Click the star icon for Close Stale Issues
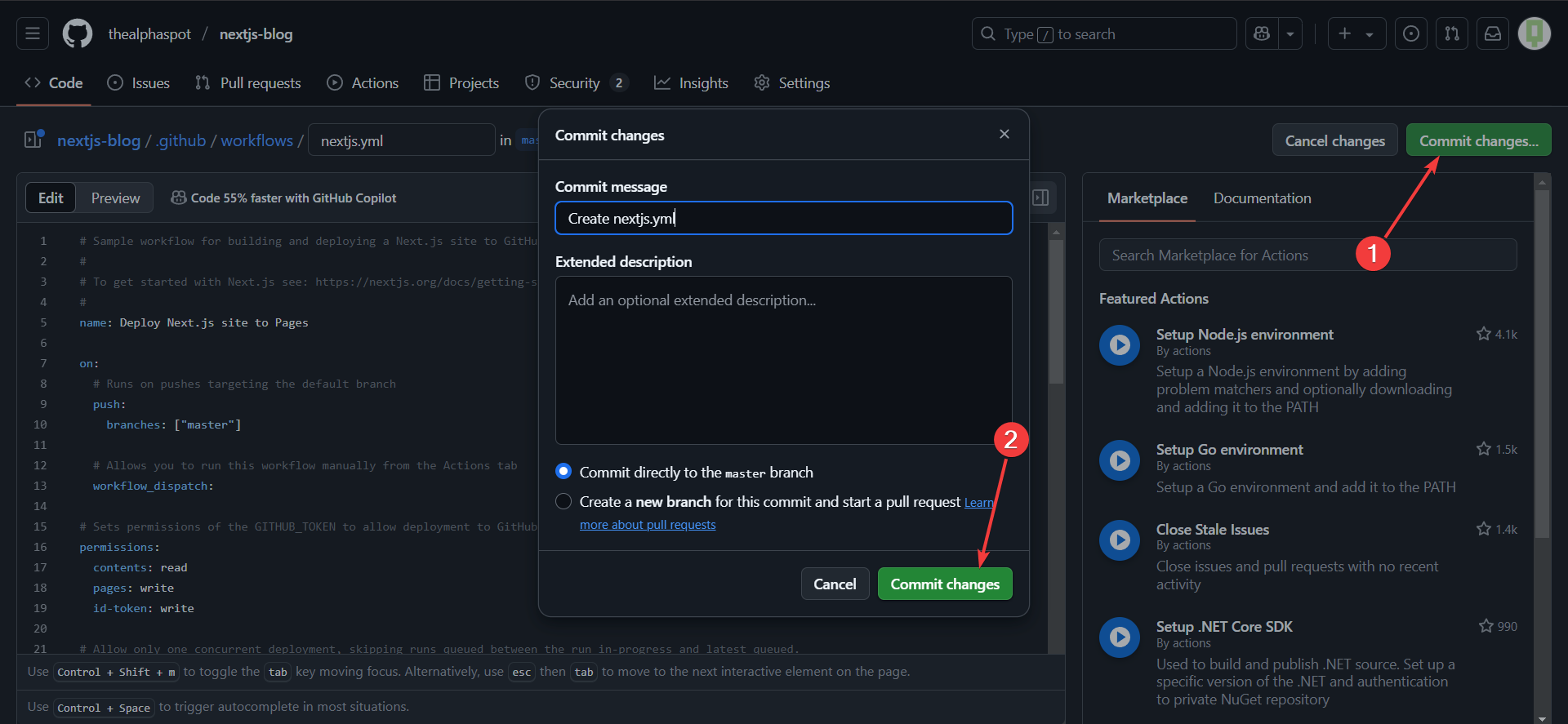The image size is (1568, 724). [x=1484, y=529]
